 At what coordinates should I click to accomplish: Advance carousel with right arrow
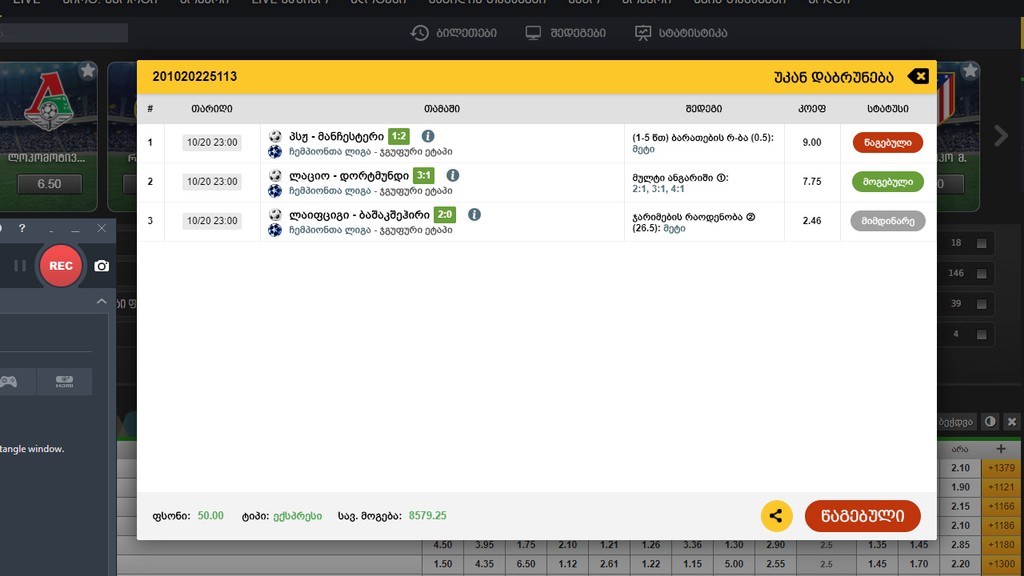[1000, 136]
